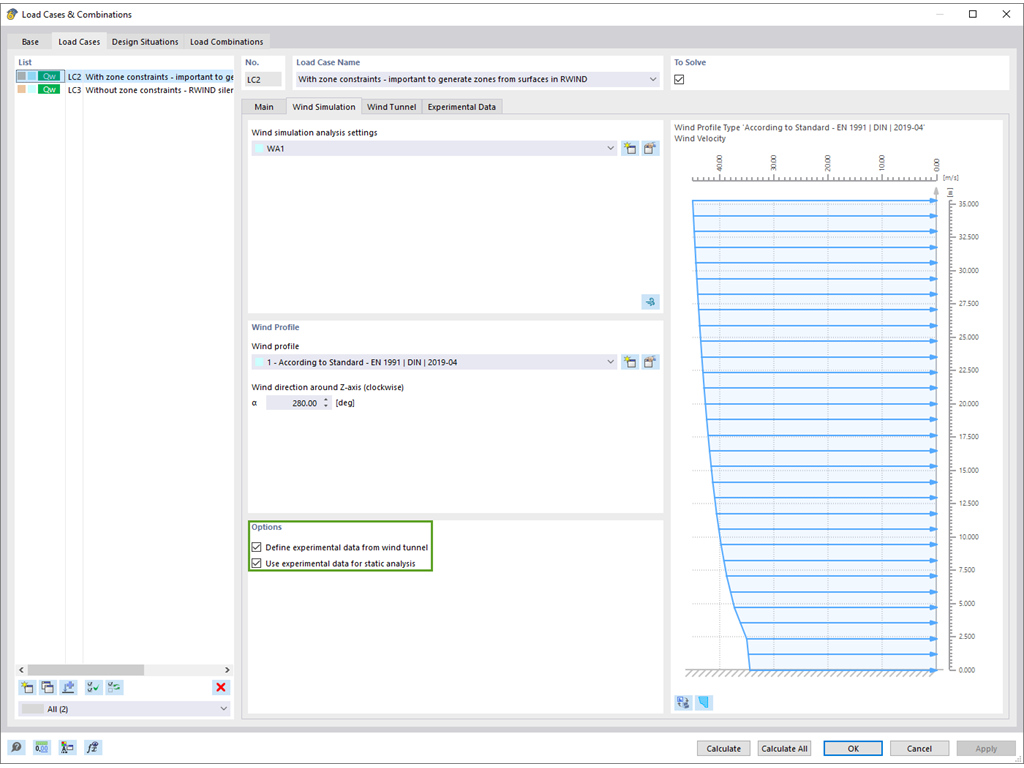The image size is (1024, 768).
Task: Open the Load Case Name dropdown
Action: [652, 79]
